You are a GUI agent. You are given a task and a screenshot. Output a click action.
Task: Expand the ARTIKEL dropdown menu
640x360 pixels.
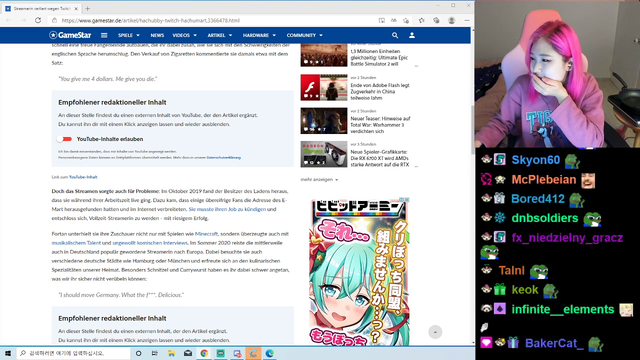tap(220, 36)
